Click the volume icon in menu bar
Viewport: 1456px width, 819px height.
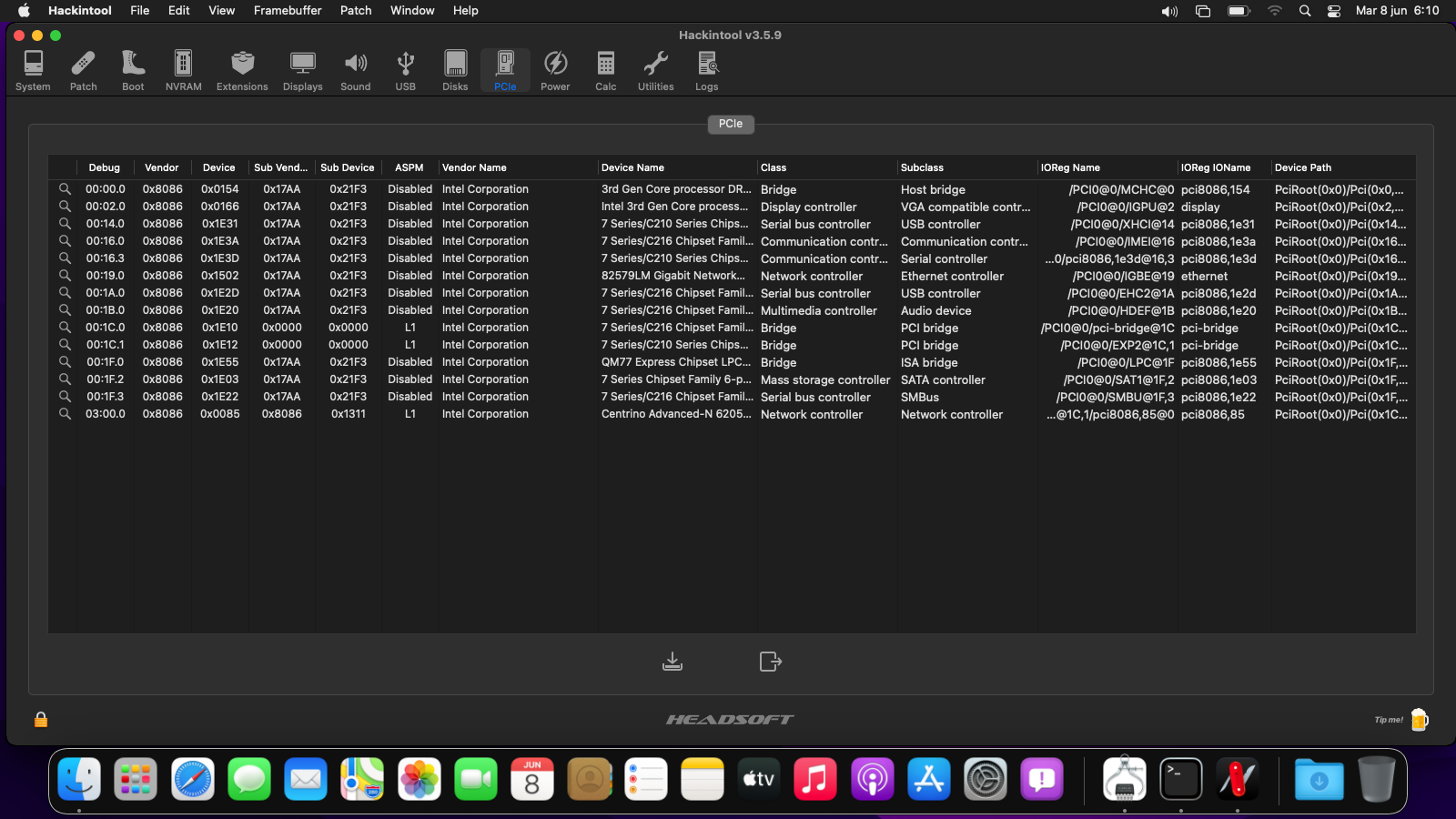pyautogui.click(x=1169, y=11)
